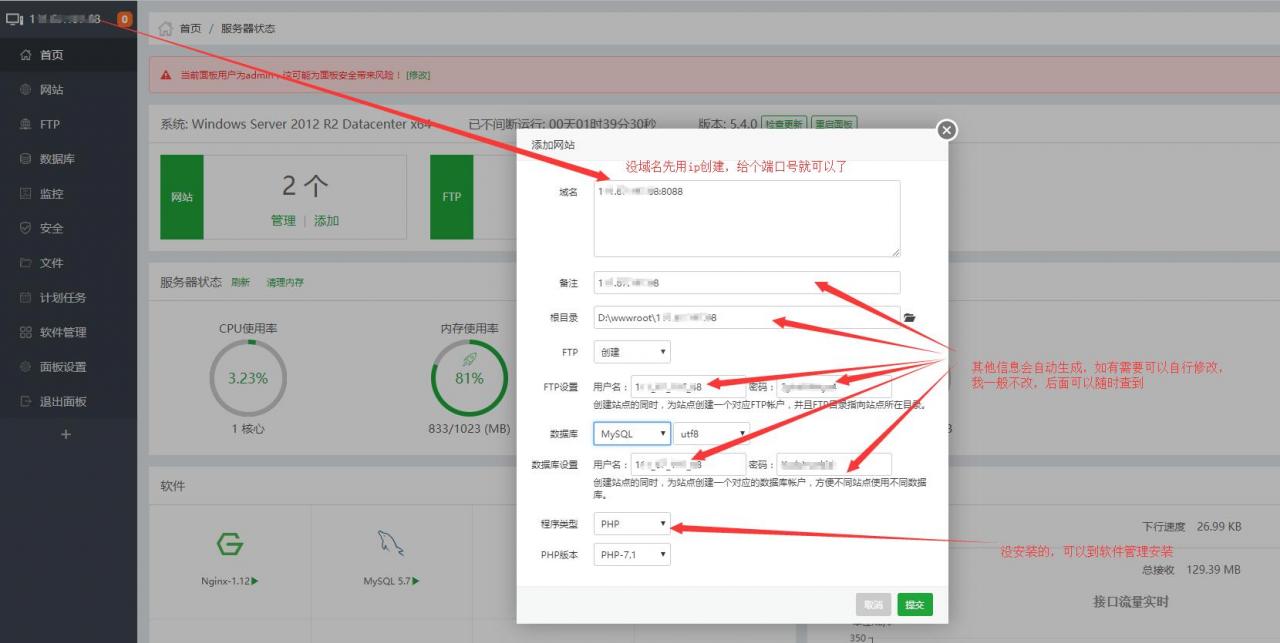Open the MySQL database type dropdown
This screenshot has width=1280, height=643.
[632, 434]
